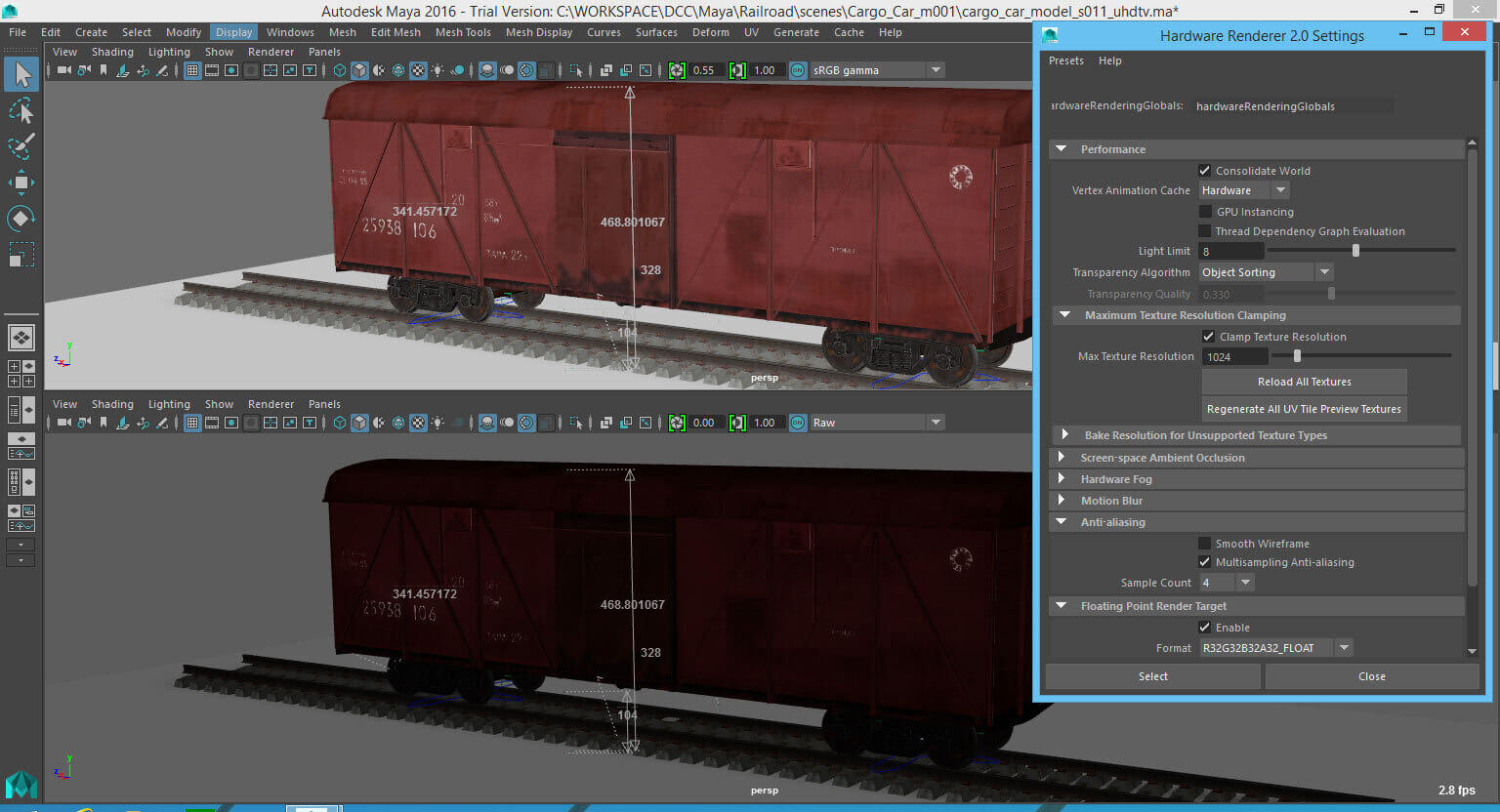The width and height of the screenshot is (1500, 812).
Task: Adjust the Light Limit slider
Action: tap(1355, 251)
